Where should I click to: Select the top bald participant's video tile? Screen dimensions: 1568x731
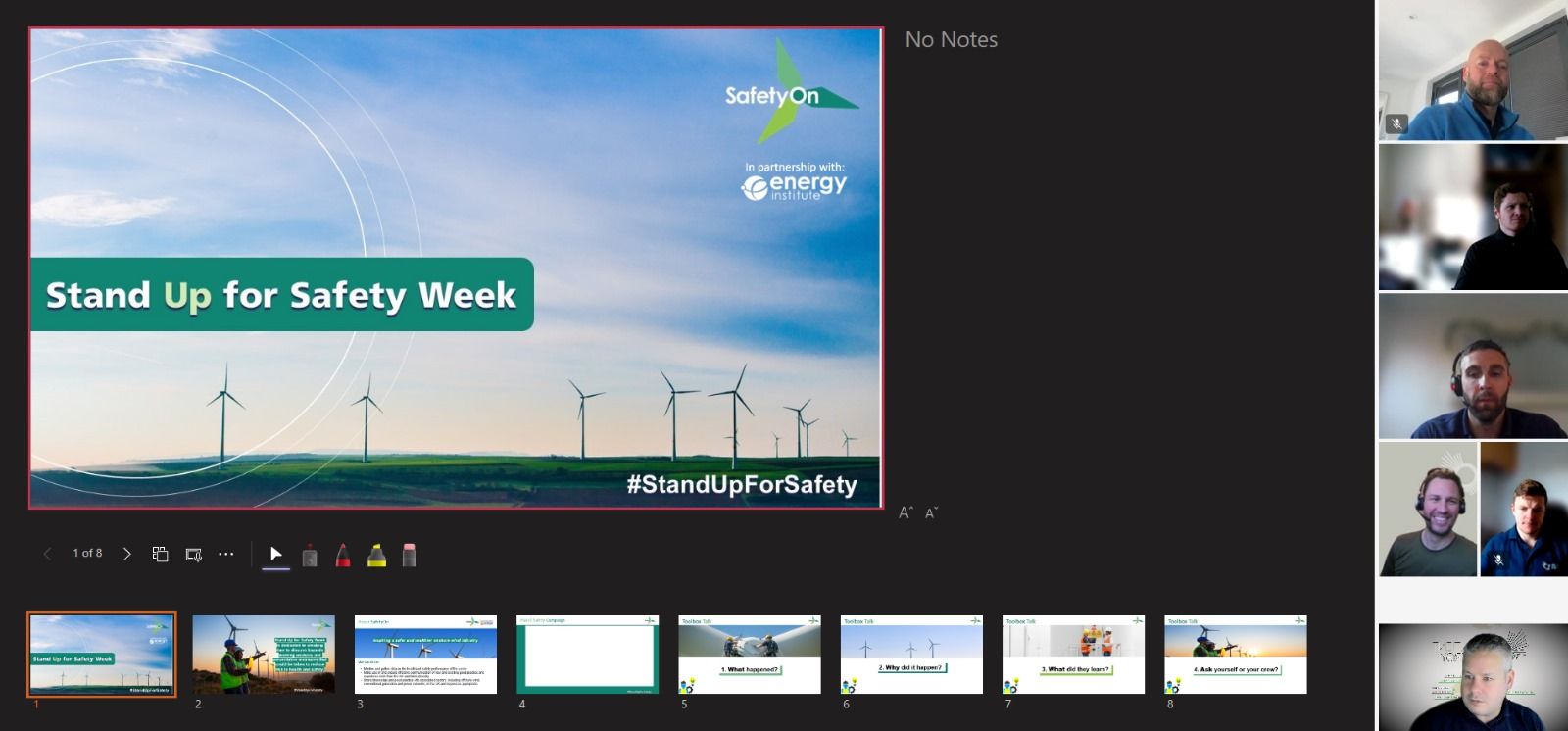[1473, 70]
